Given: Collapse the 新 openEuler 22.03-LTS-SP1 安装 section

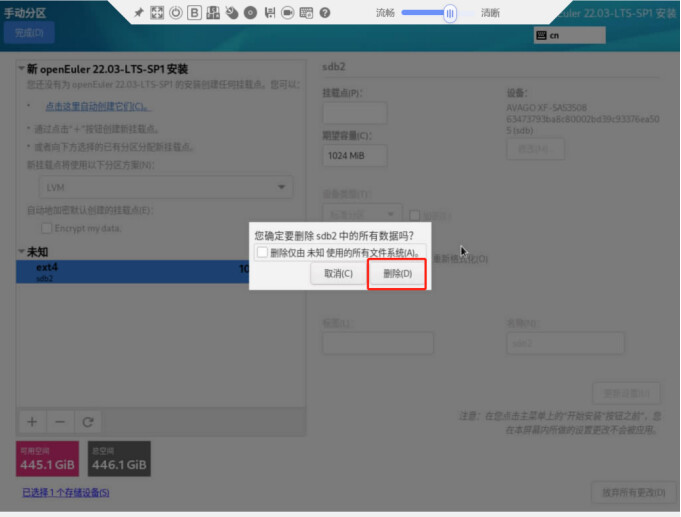Looking at the screenshot, I should [22, 69].
